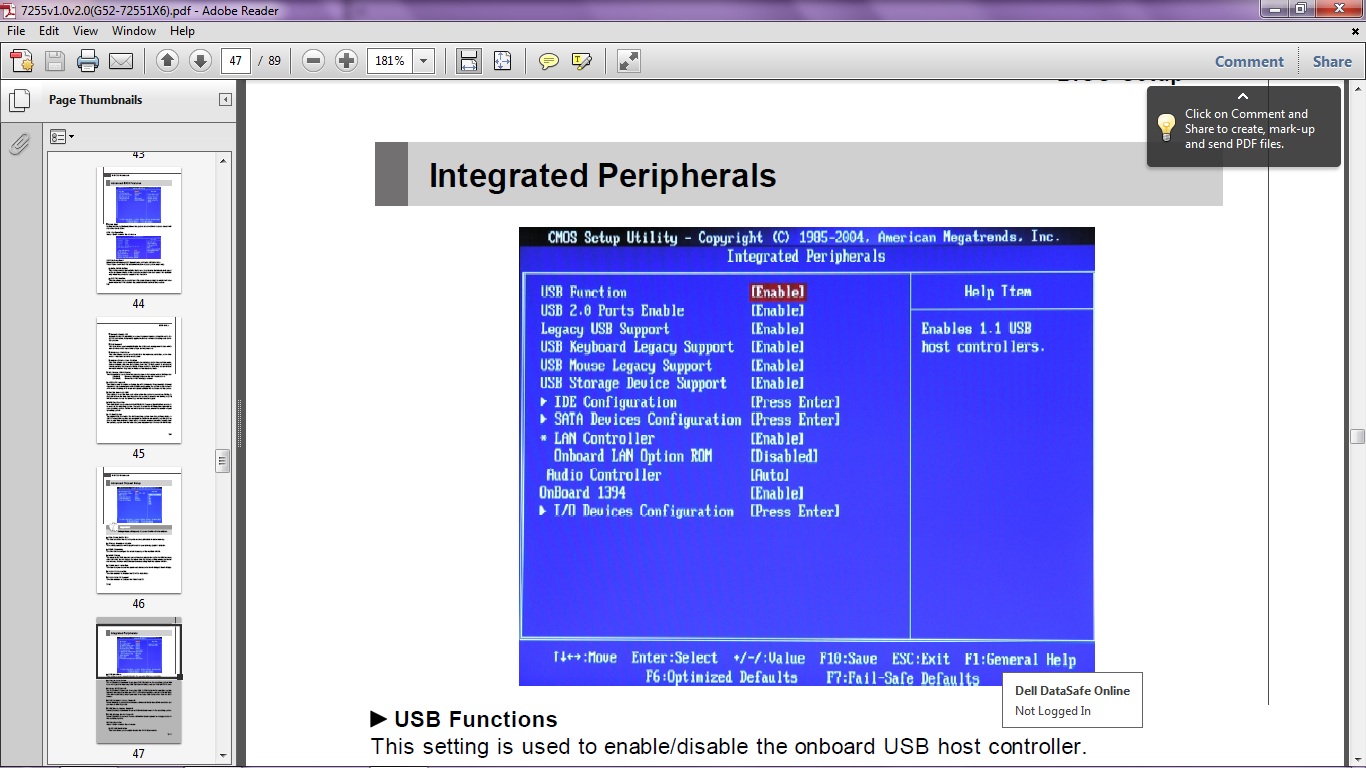Viewport: 1366px width, 768px height.
Task: Enable scrolling fit-width page mode
Action: [x=468, y=61]
